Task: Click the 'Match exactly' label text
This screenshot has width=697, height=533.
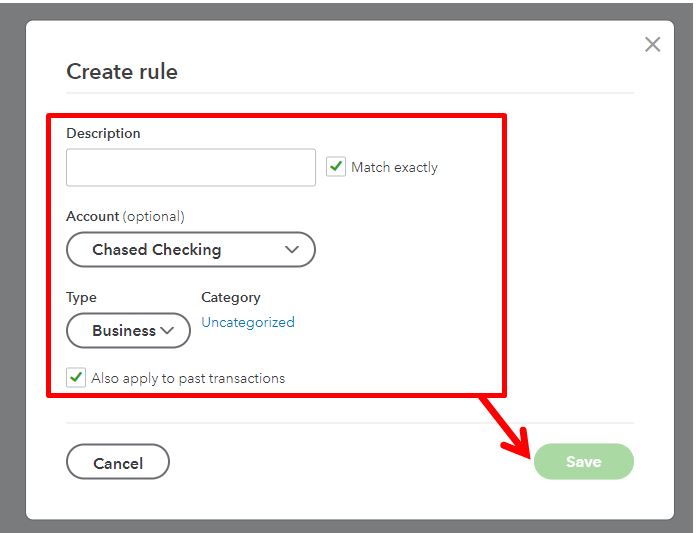Action: 394,167
